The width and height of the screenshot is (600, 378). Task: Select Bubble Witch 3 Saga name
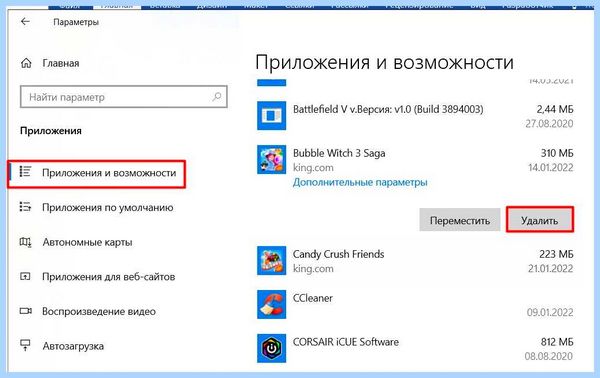pyautogui.click(x=339, y=153)
